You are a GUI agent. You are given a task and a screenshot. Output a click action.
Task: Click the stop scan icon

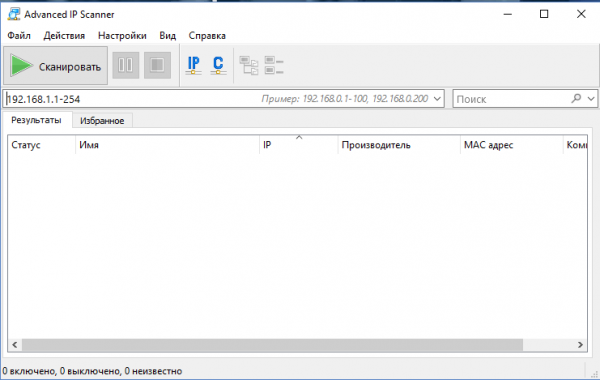click(x=157, y=65)
